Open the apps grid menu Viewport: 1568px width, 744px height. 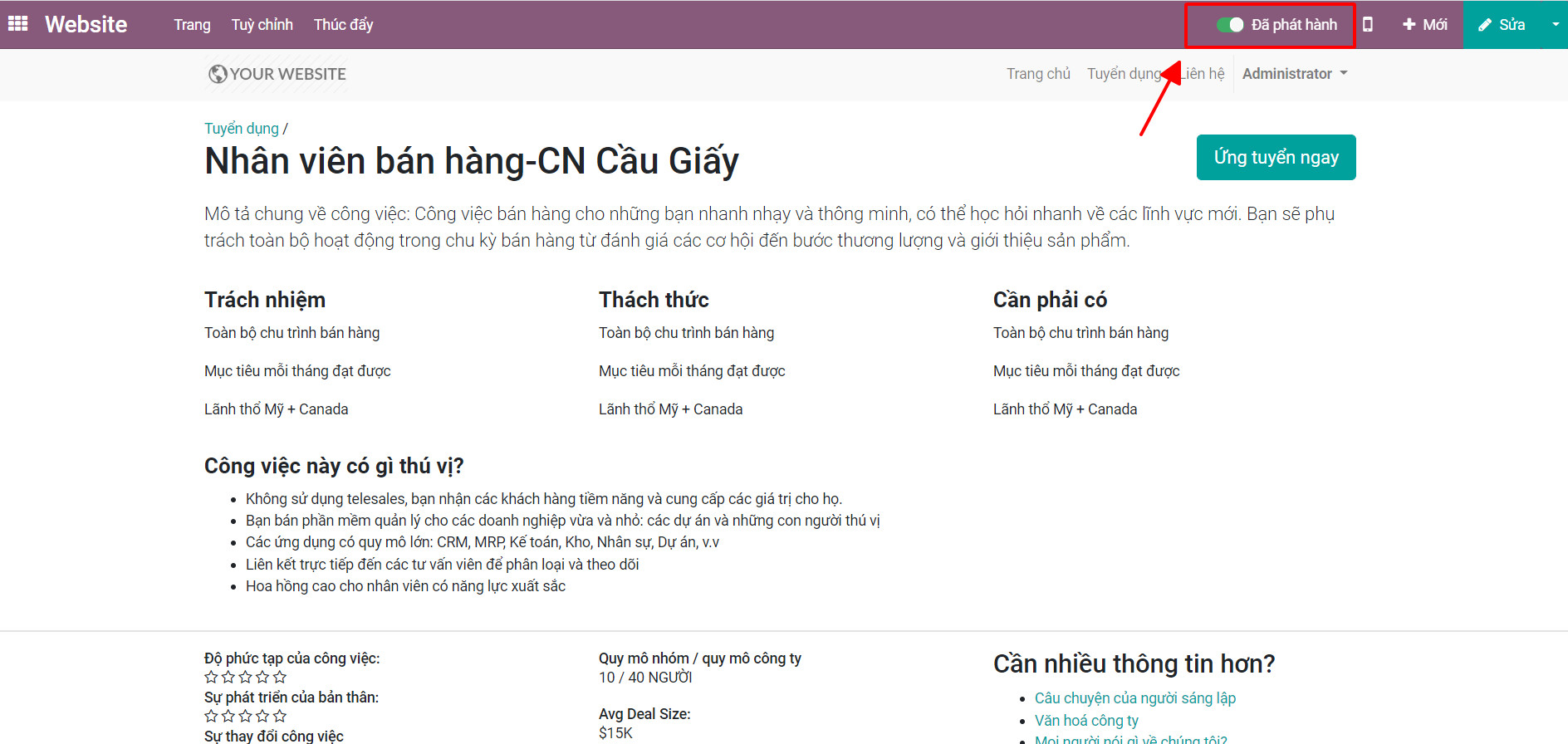coord(17,24)
